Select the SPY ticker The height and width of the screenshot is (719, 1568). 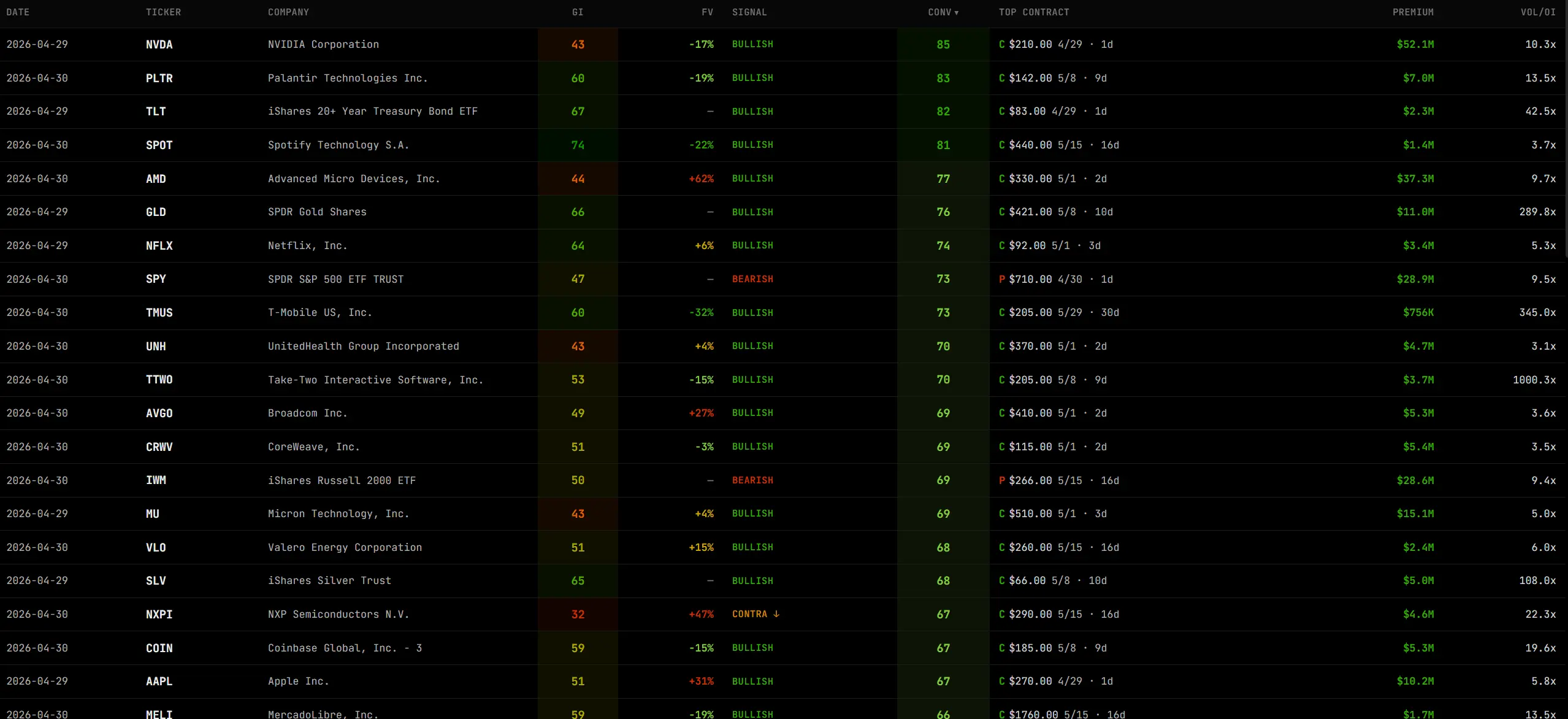pos(156,279)
